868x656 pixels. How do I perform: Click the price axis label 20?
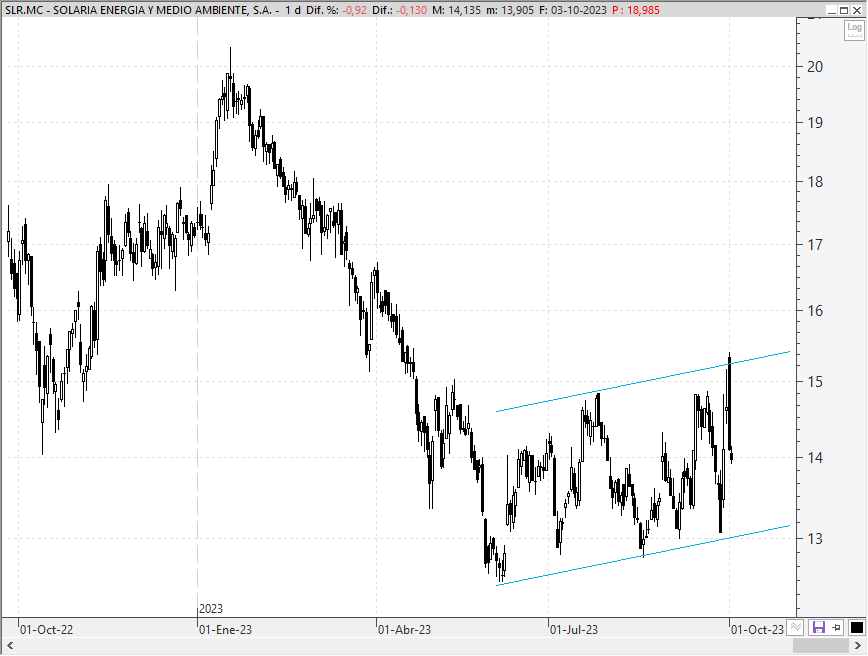pyautogui.click(x=815, y=67)
